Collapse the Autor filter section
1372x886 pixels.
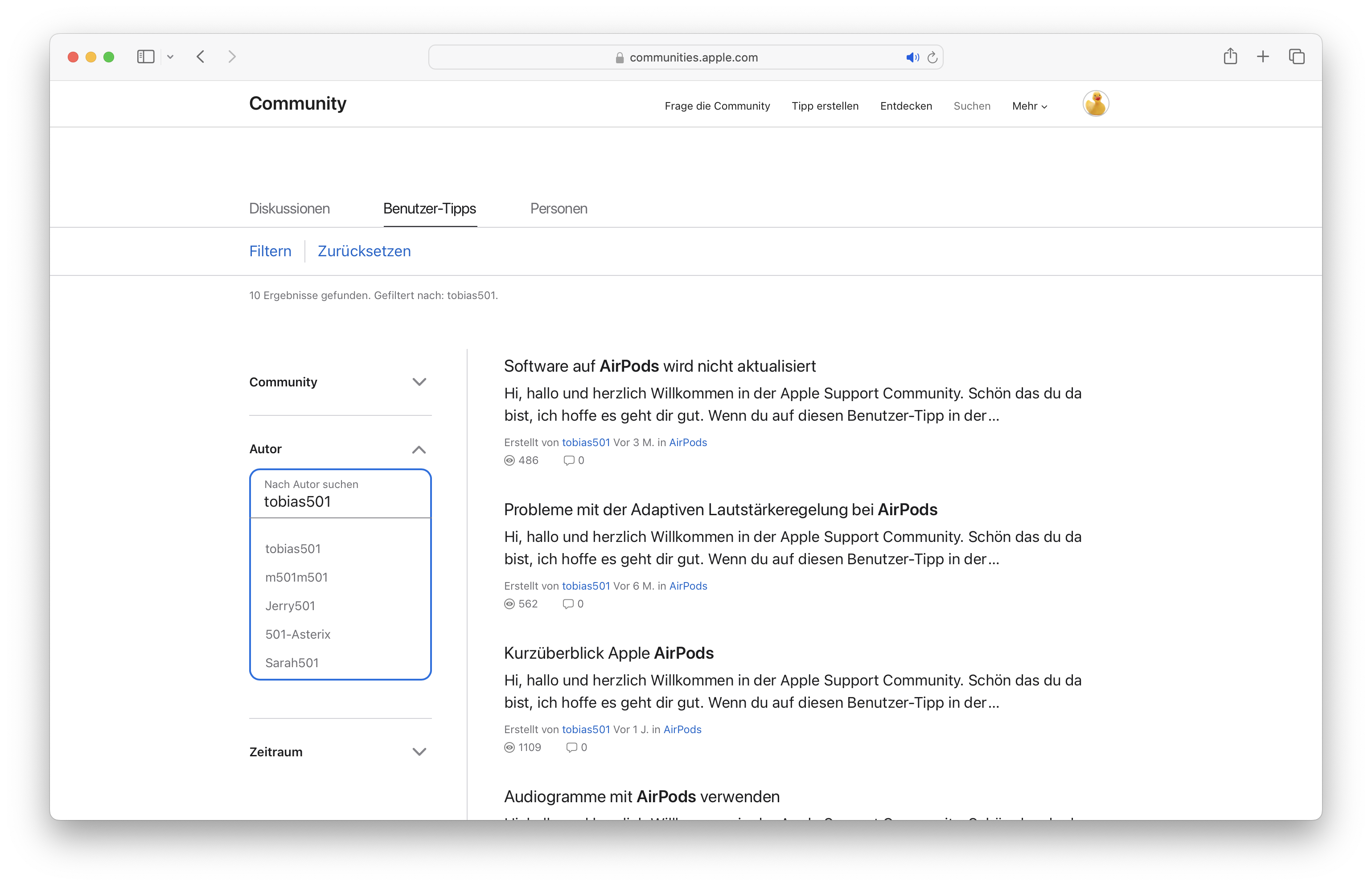pyautogui.click(x=419, y=449)
